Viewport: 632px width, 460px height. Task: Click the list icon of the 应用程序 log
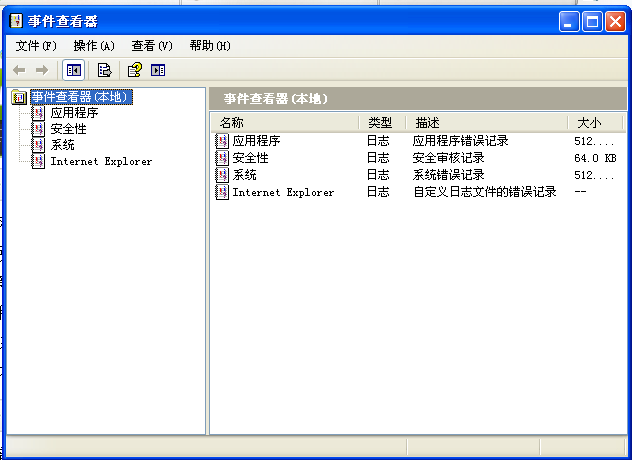(222, 141)
